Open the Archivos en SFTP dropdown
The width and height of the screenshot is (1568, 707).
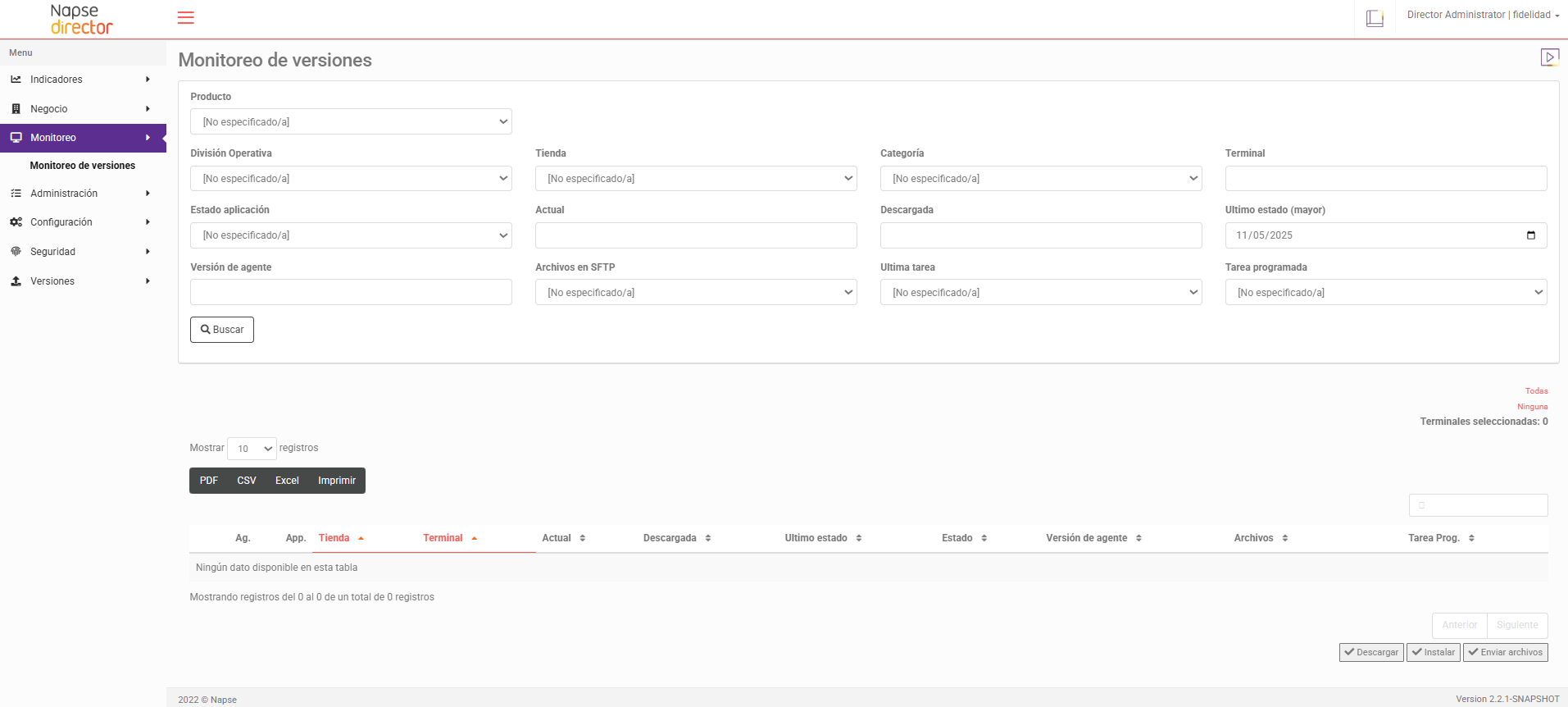[x=696, y=293]
